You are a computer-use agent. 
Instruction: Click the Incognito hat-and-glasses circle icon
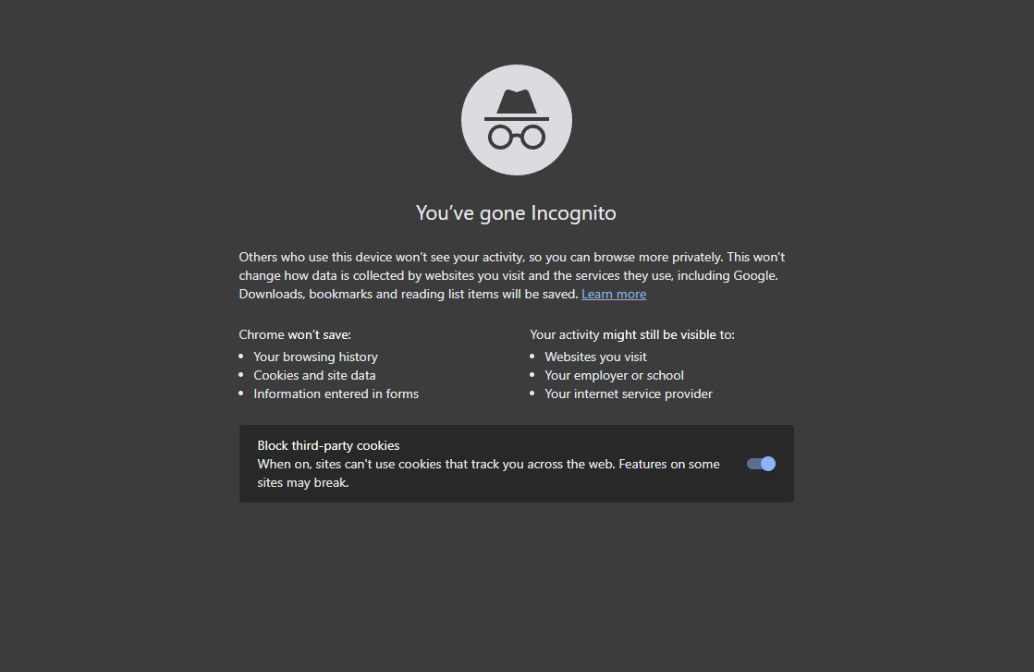[516, 120]
